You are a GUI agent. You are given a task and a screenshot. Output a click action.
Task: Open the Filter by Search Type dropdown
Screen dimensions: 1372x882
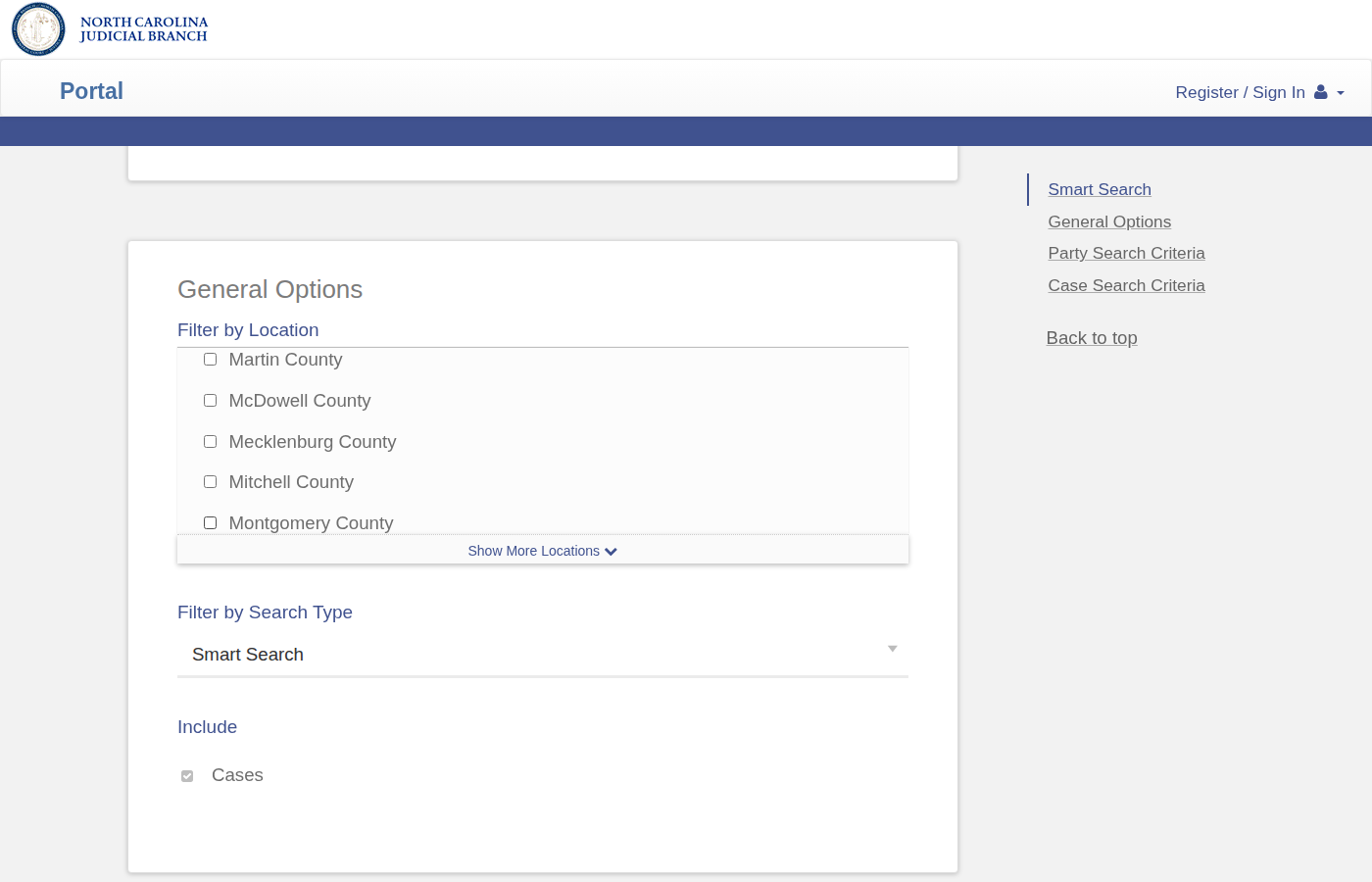(x=542, y=655)
